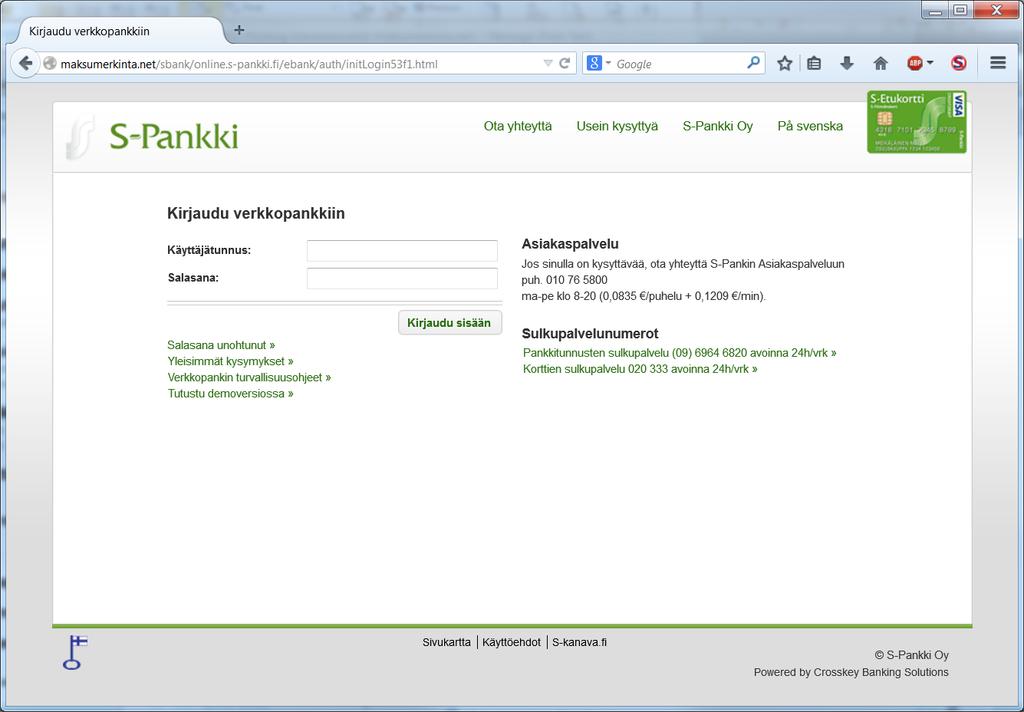The width and height of the screenshot is (1024, 712).
Task: Click the S-Pankki logo
Action: click(x=153, y=137)
